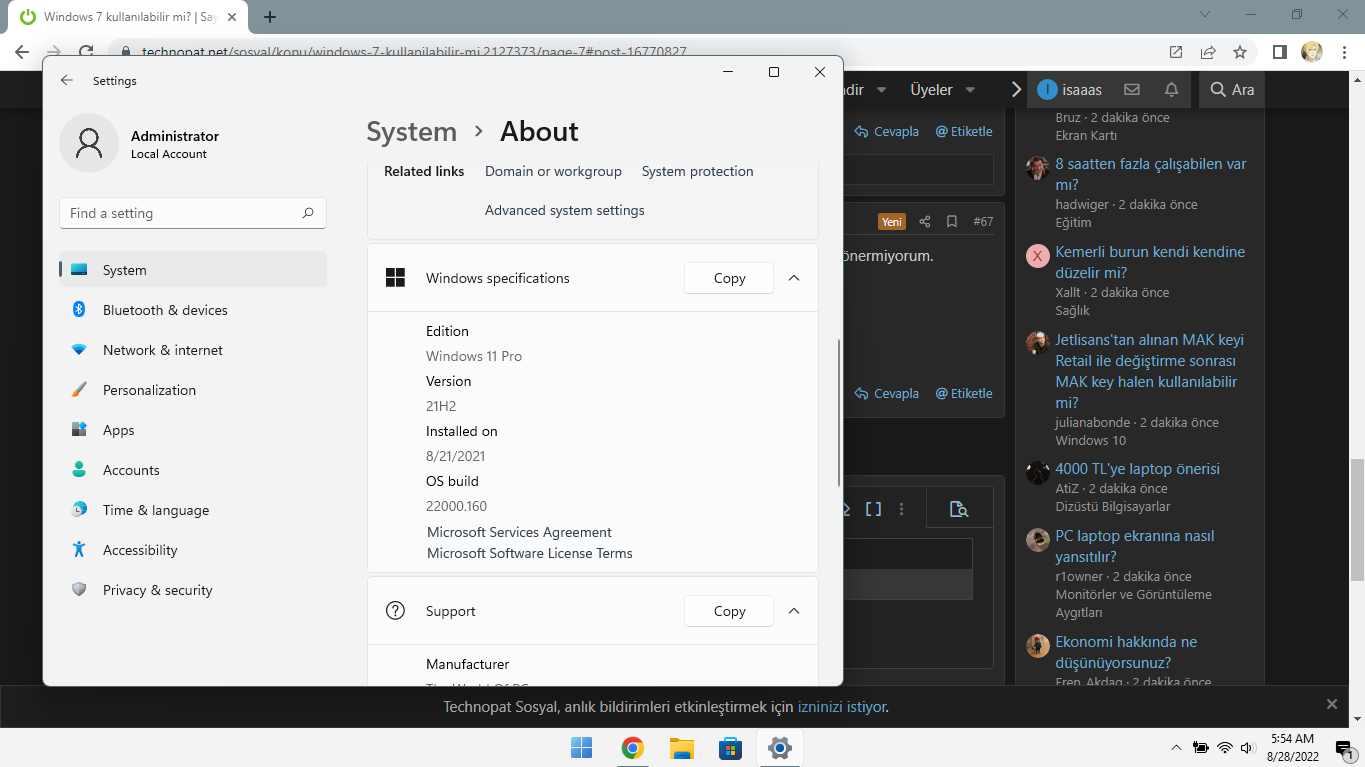Open thread Ekonomi hakkında ne düşünüyorsunuz
The image size is (1365, 767).
[1126, 652]
